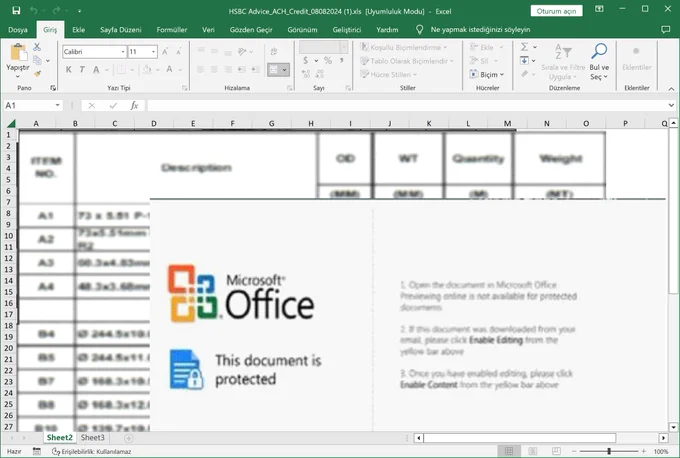Click the Redo arrow in quick access toolbar
The image size is (680, 458).
point(56,10)
